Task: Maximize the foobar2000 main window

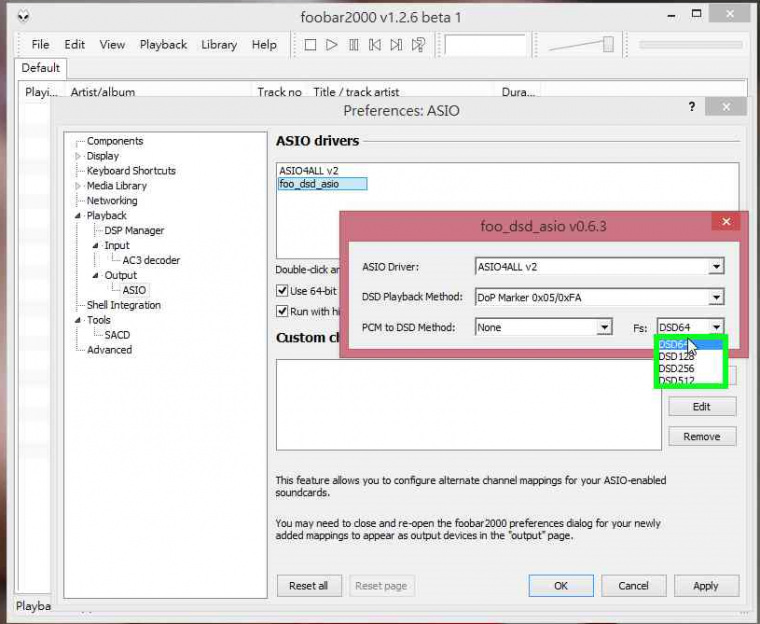Action: pos(697,14)
